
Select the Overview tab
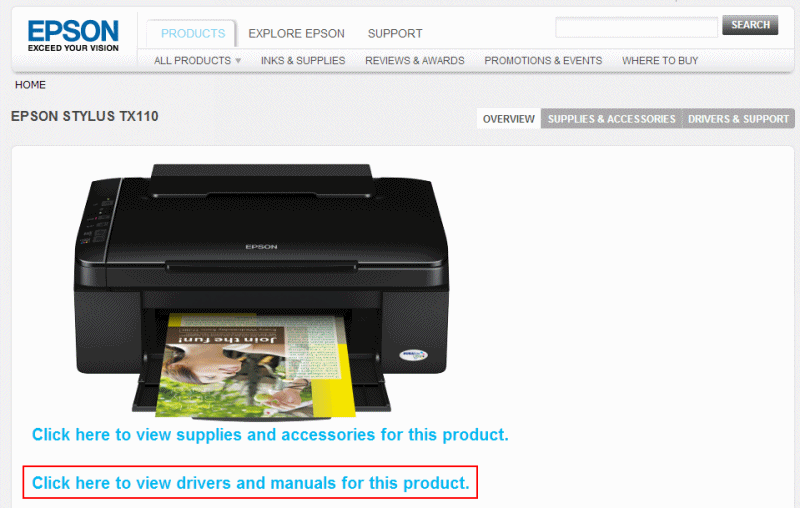pyautogui.click(x=509, y=119)
